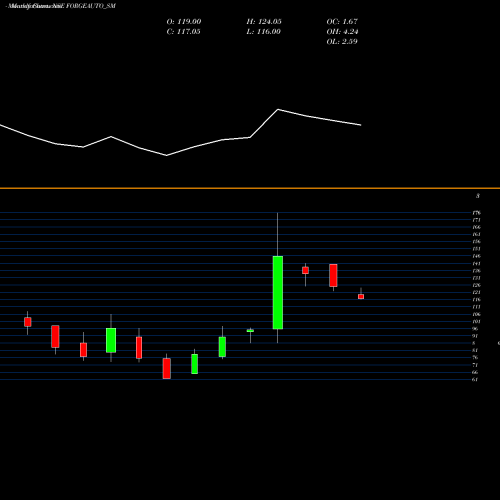The width and height of the screenshot is (500, 500).
Task: Click the 176 price axis label
Action: tap(476, 213)
